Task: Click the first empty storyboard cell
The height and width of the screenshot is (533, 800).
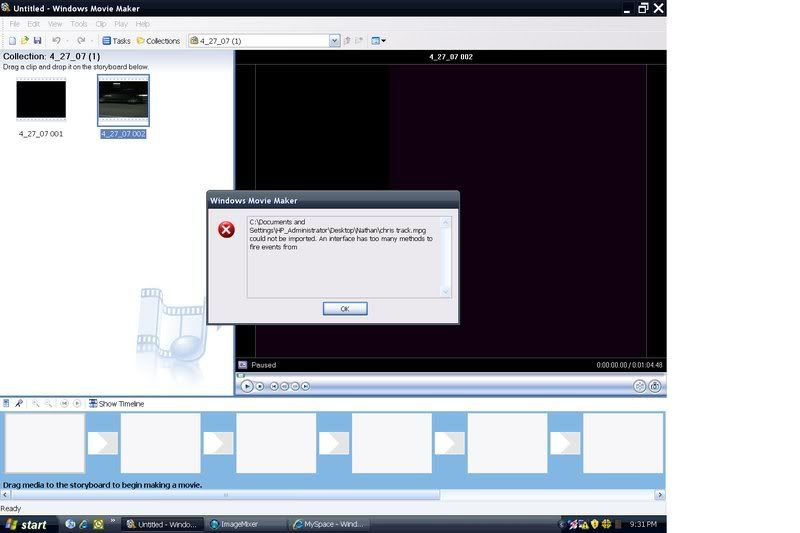Action: 44,443
